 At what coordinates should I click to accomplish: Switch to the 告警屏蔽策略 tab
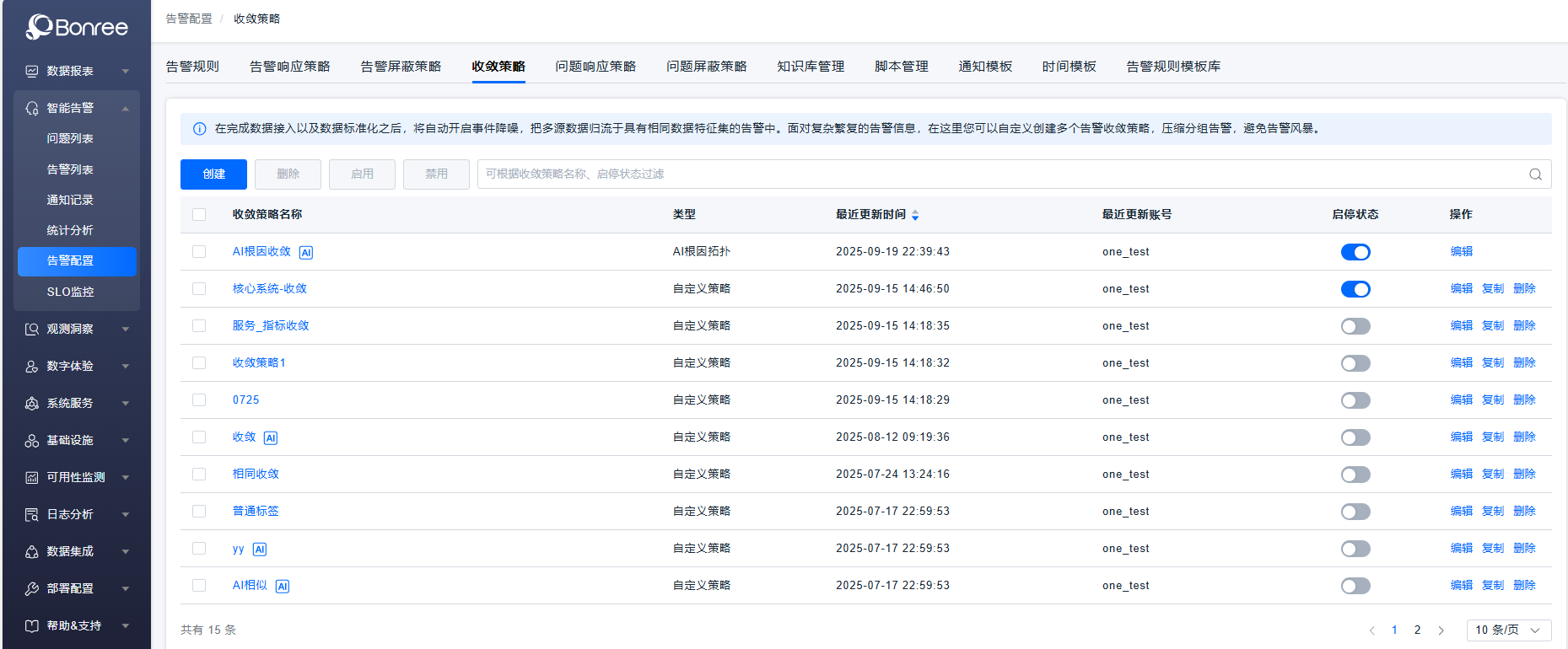tap(401, 67)
